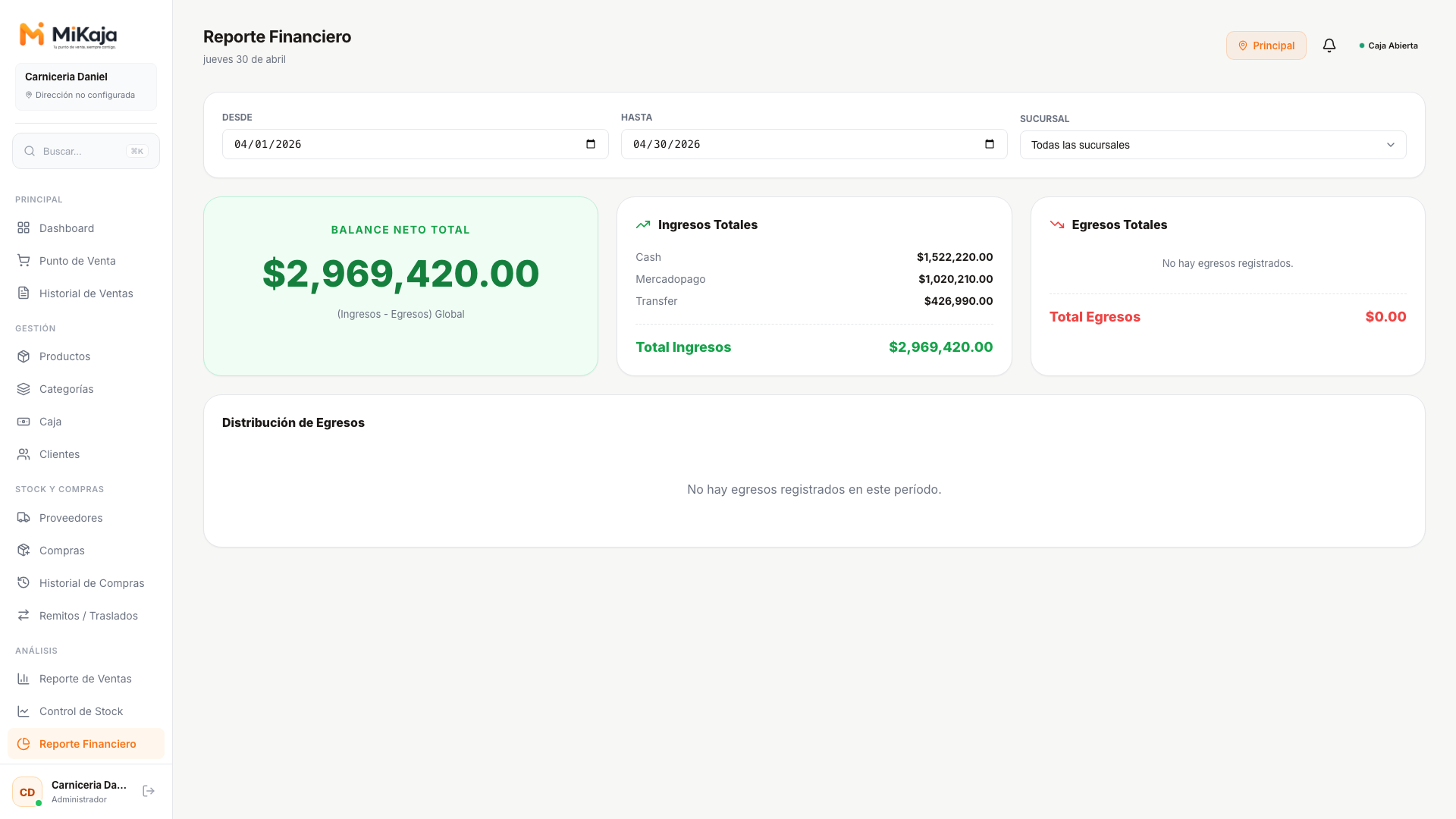Click the Total Ingresos label
This screenshot has height=819, width=1456.
point(683,347)
